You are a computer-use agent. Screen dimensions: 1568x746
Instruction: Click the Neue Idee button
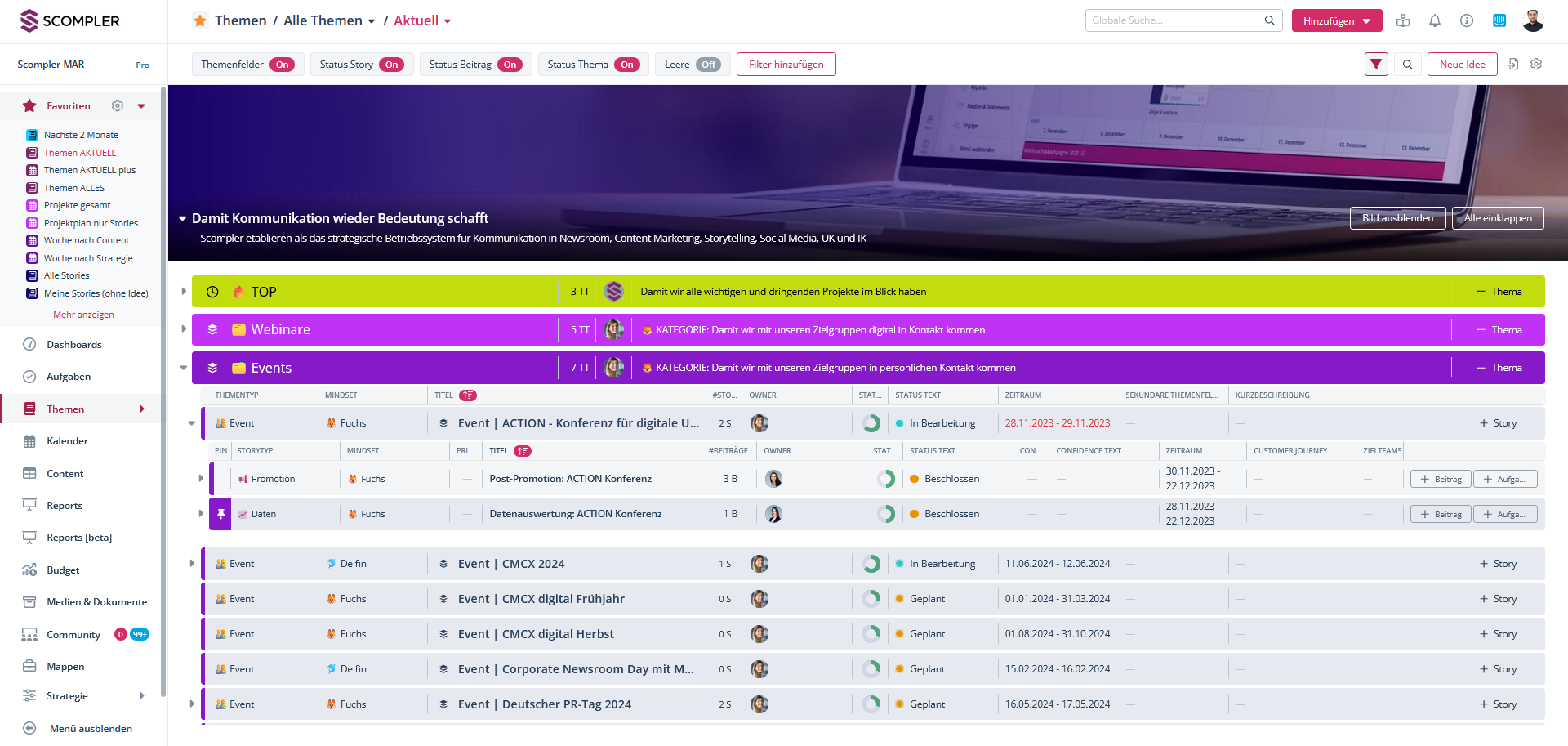1462,65
